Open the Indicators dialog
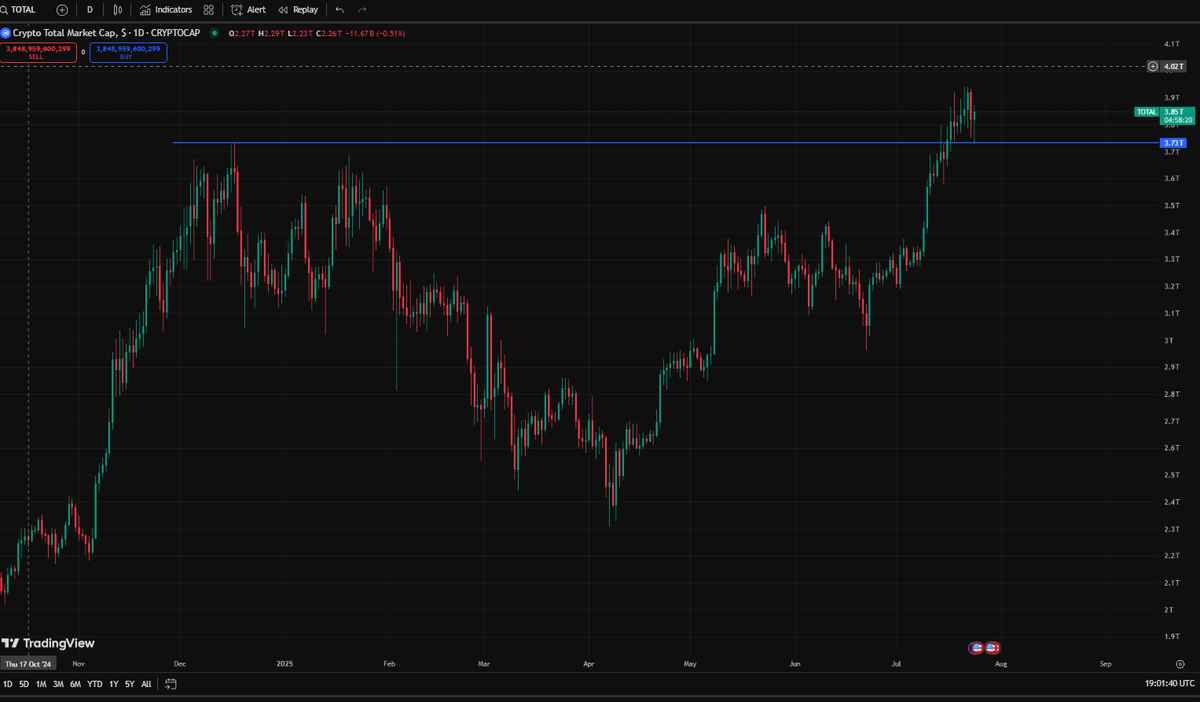 pyautogui.click(x=166, y=9)
